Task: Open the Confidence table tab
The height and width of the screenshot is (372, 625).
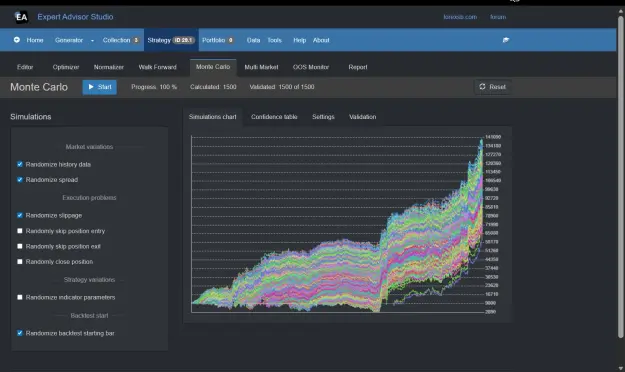Action: (274, 117)
